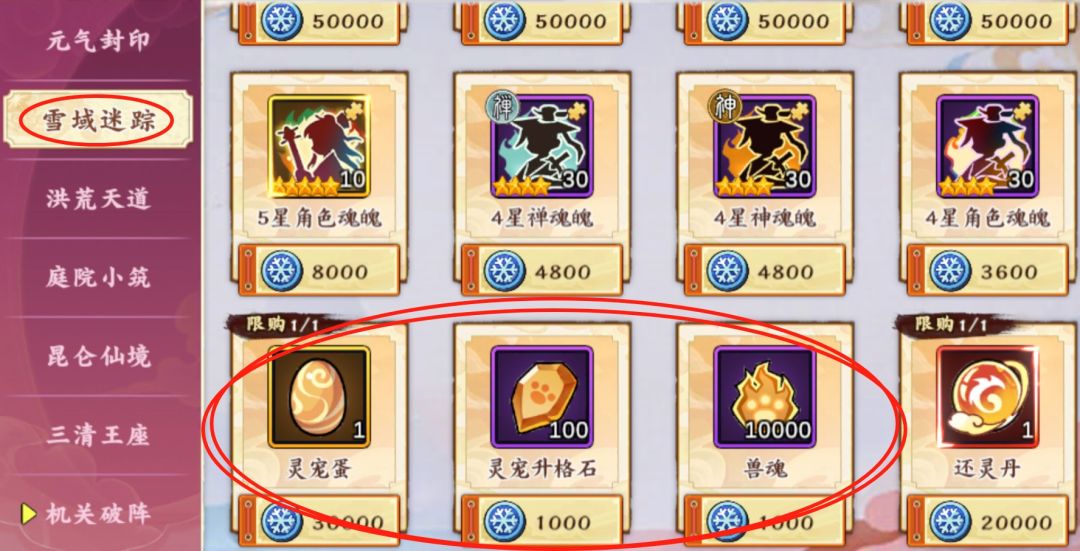
Task: Choose the 4星角色魂魄 shard icon
Action: click(987, 146)
